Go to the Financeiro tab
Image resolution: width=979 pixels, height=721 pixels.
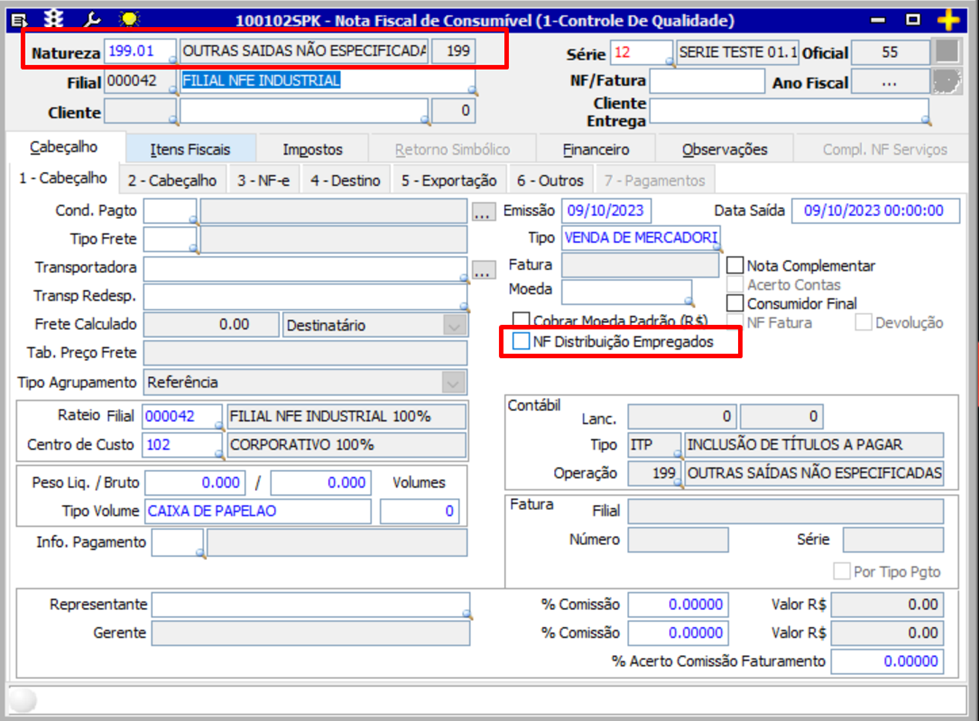tap(596, 150)
